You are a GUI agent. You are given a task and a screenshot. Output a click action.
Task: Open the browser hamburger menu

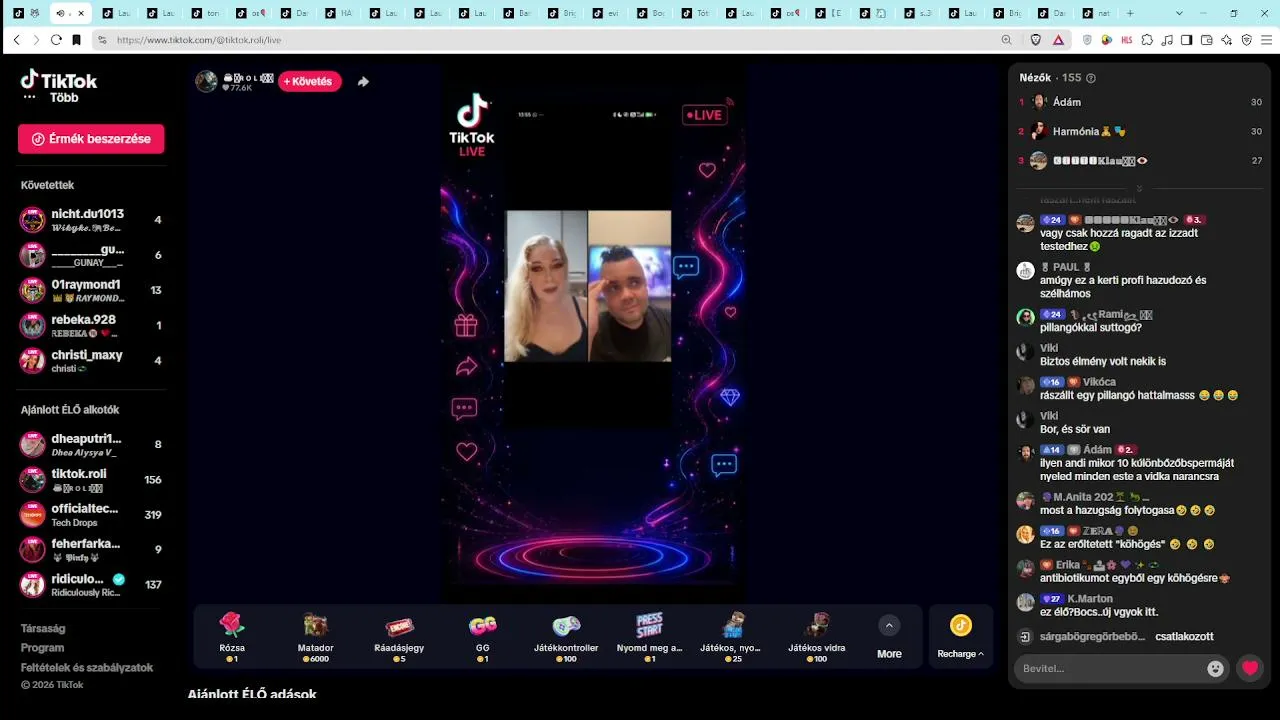(1266, 40)
